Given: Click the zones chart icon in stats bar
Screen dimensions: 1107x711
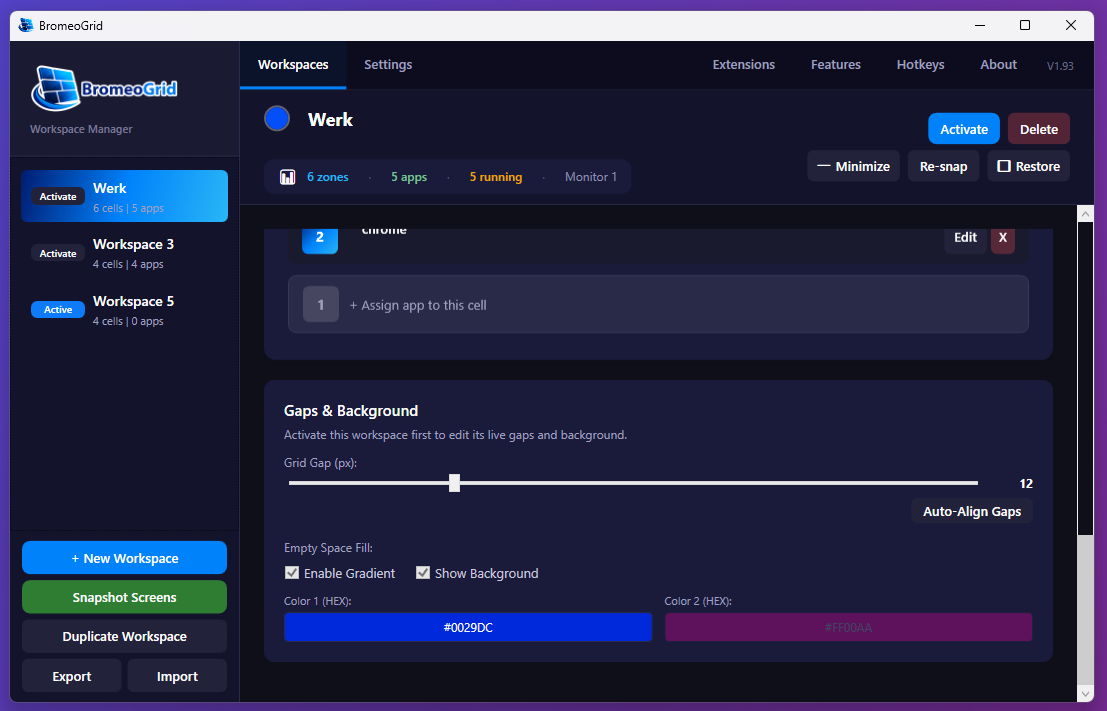Looking at the screenshot, I should 287,177.
